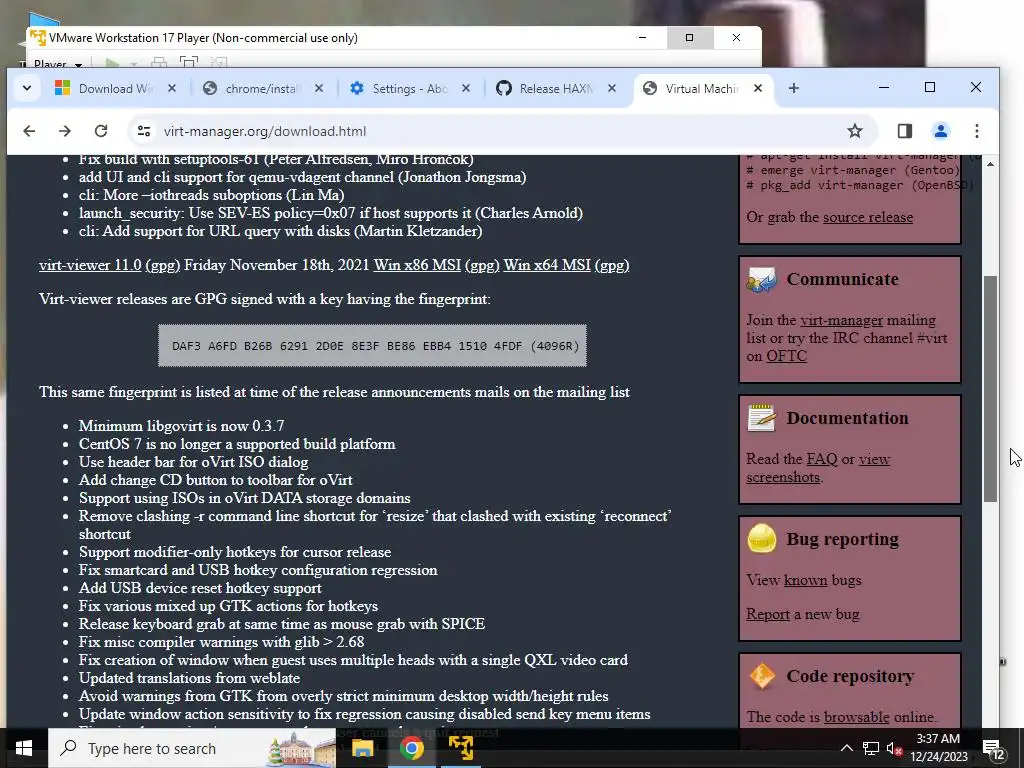Click the Documentation notepad icon
Image resolution: width=1024 pixels, height=768 pixels.
761,418
